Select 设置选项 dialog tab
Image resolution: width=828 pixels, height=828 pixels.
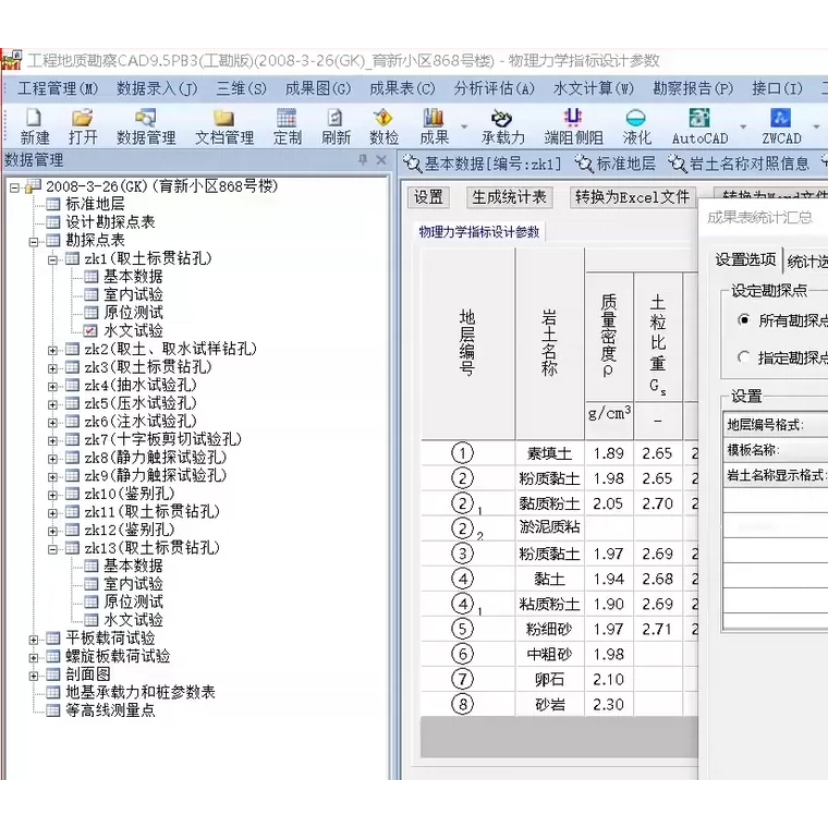click(x=745, y=260)
